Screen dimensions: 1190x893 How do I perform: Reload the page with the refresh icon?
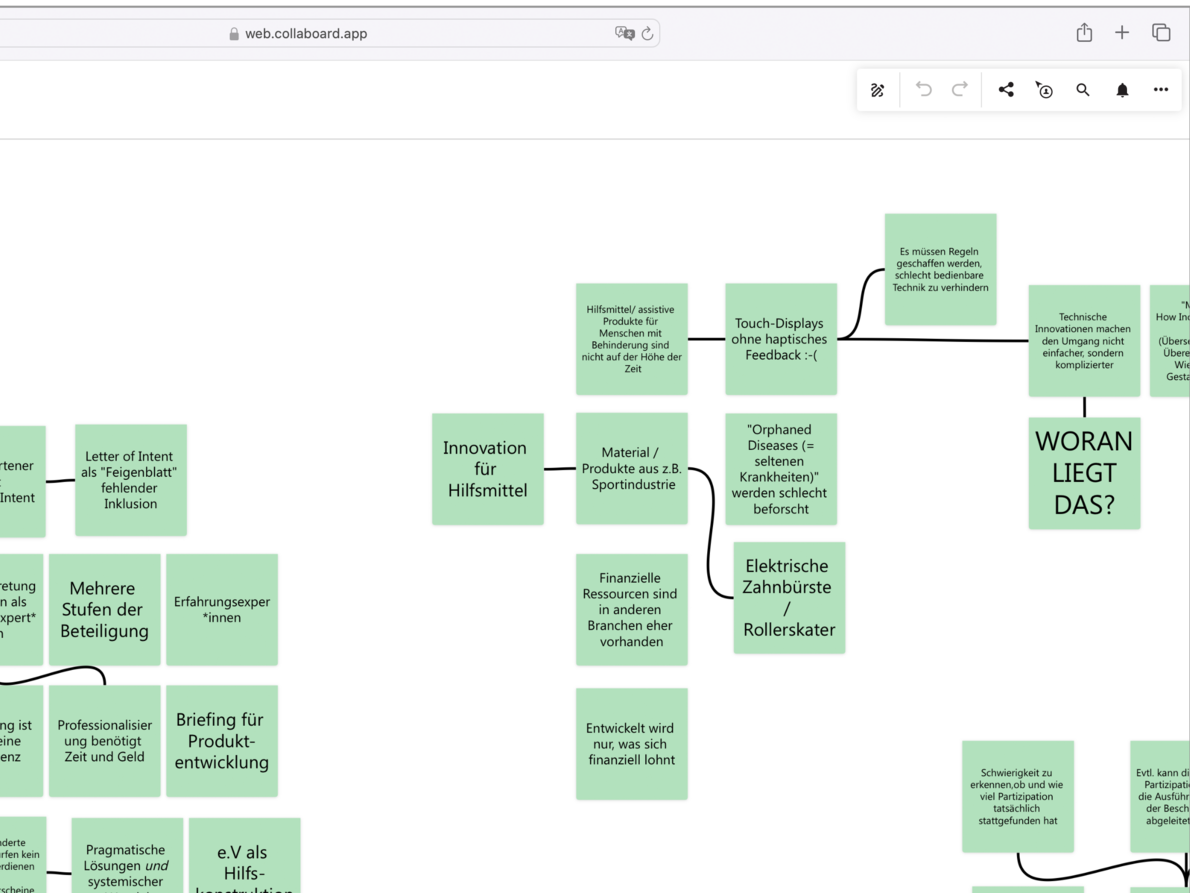[x=648, y=33]
